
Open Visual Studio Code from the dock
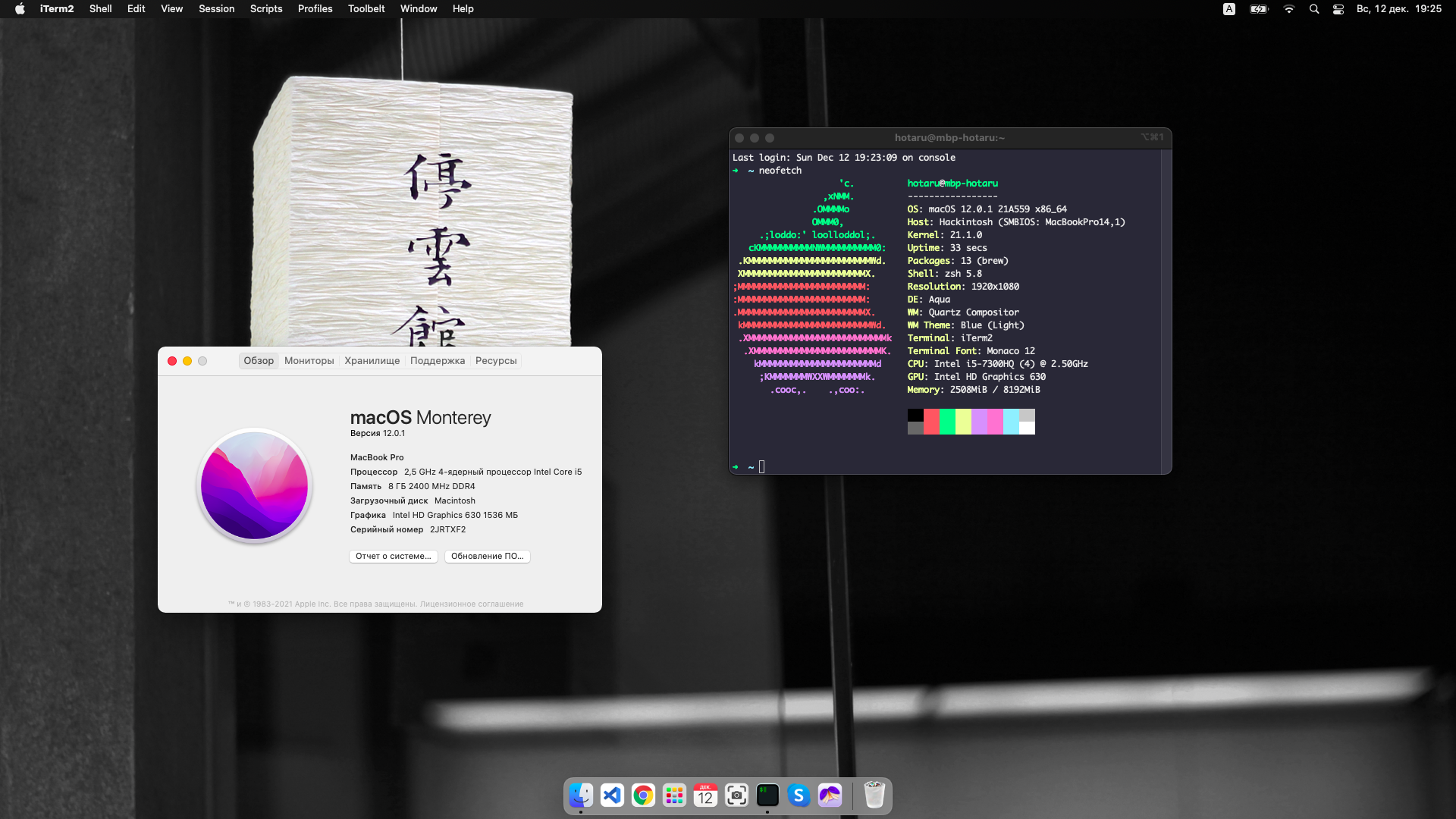(612, 795)
